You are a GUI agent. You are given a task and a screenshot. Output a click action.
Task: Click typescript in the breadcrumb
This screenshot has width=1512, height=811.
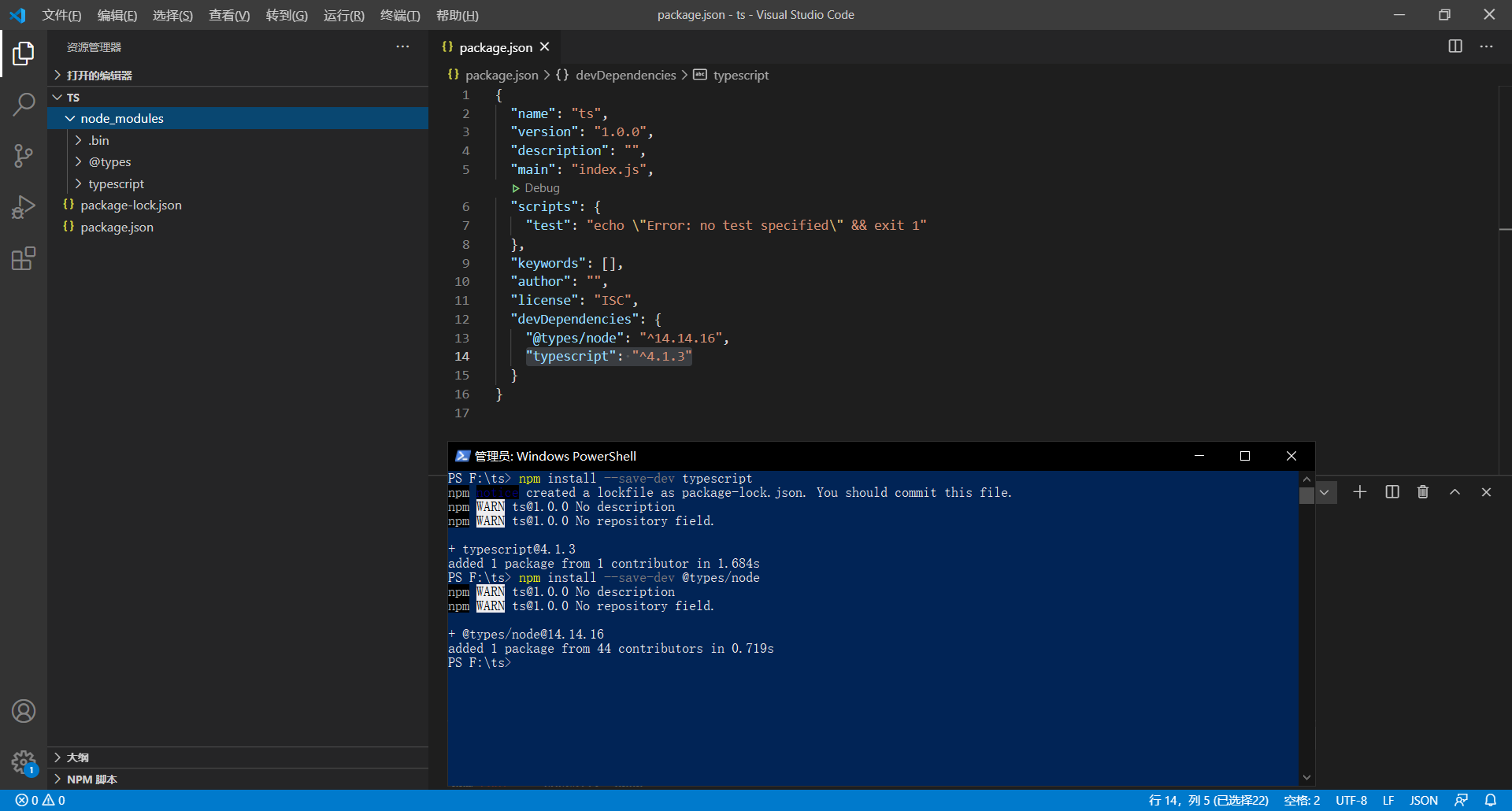tap(741, 75)
